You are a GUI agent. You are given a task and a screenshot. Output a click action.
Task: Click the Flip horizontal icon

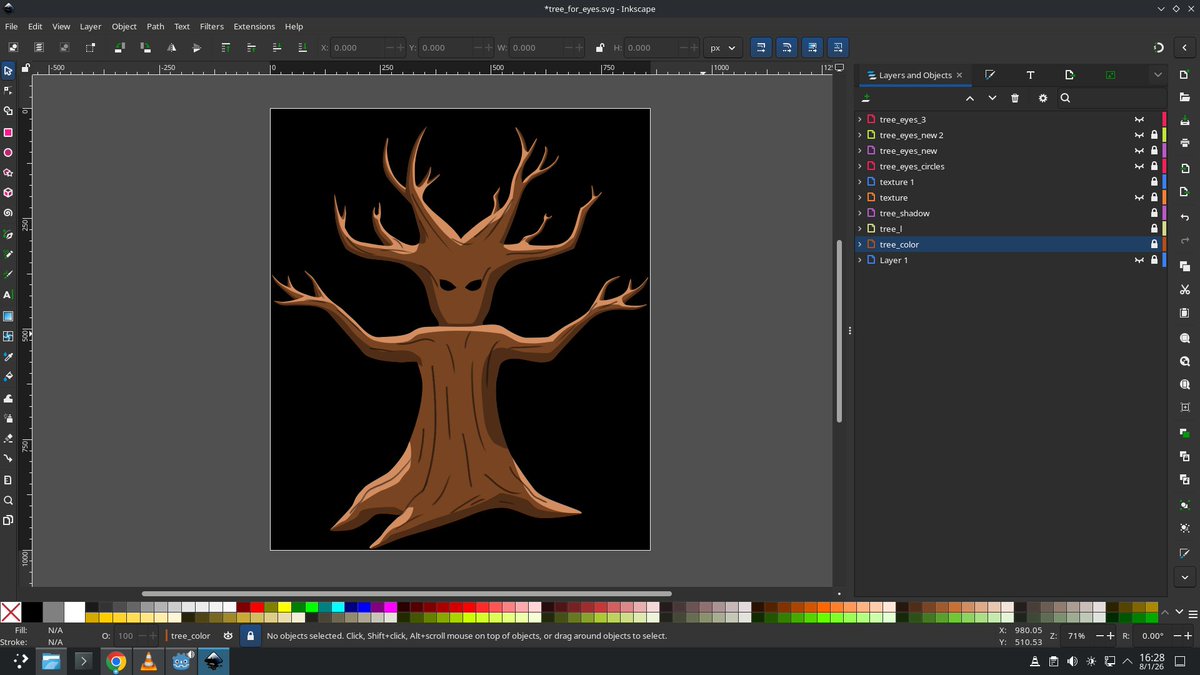coord(172,47)
